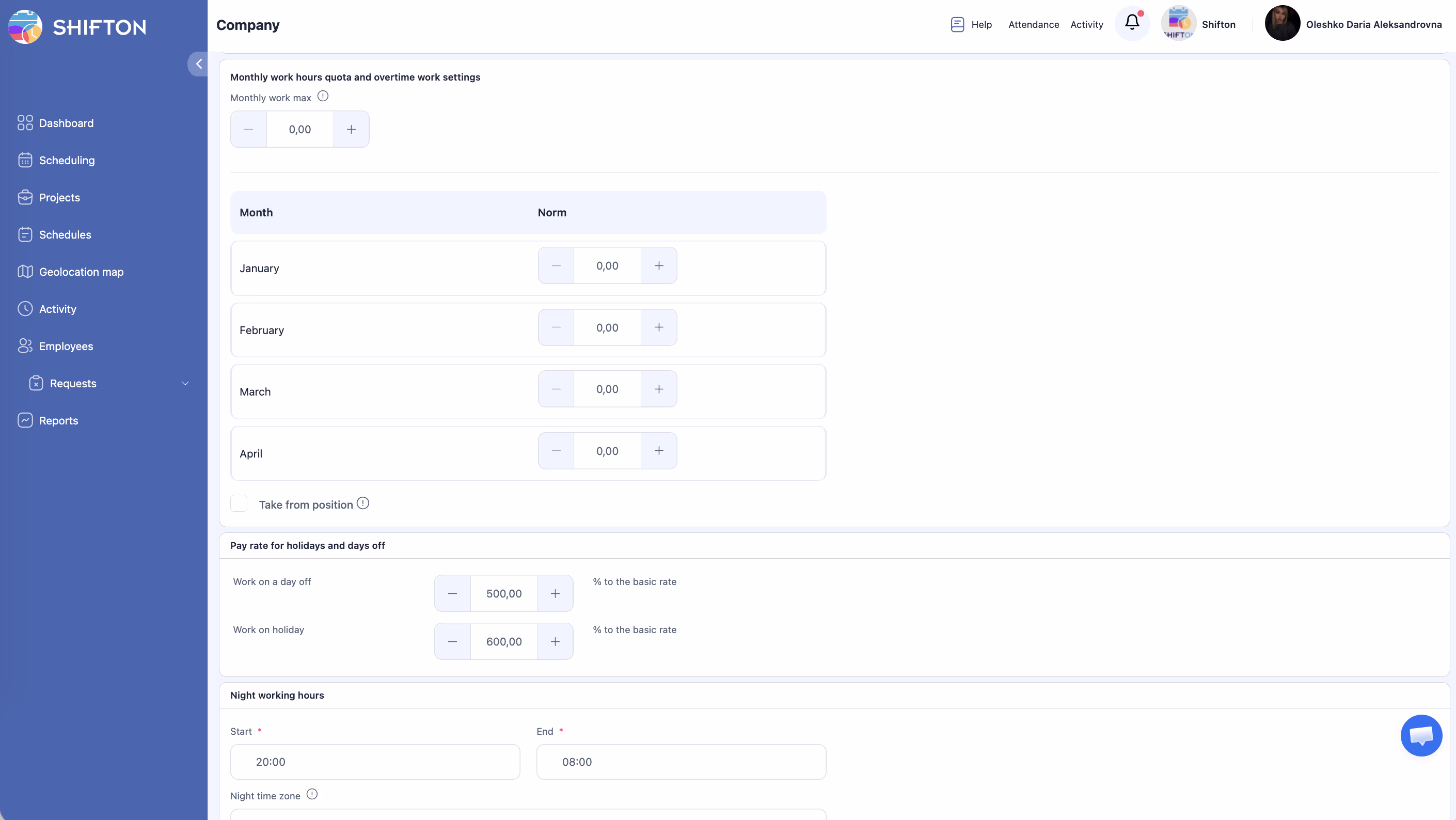Click the Night time zone info icon
This screenshot has width=1456, height=820.
pyautogui.click(x=312, y=795)
